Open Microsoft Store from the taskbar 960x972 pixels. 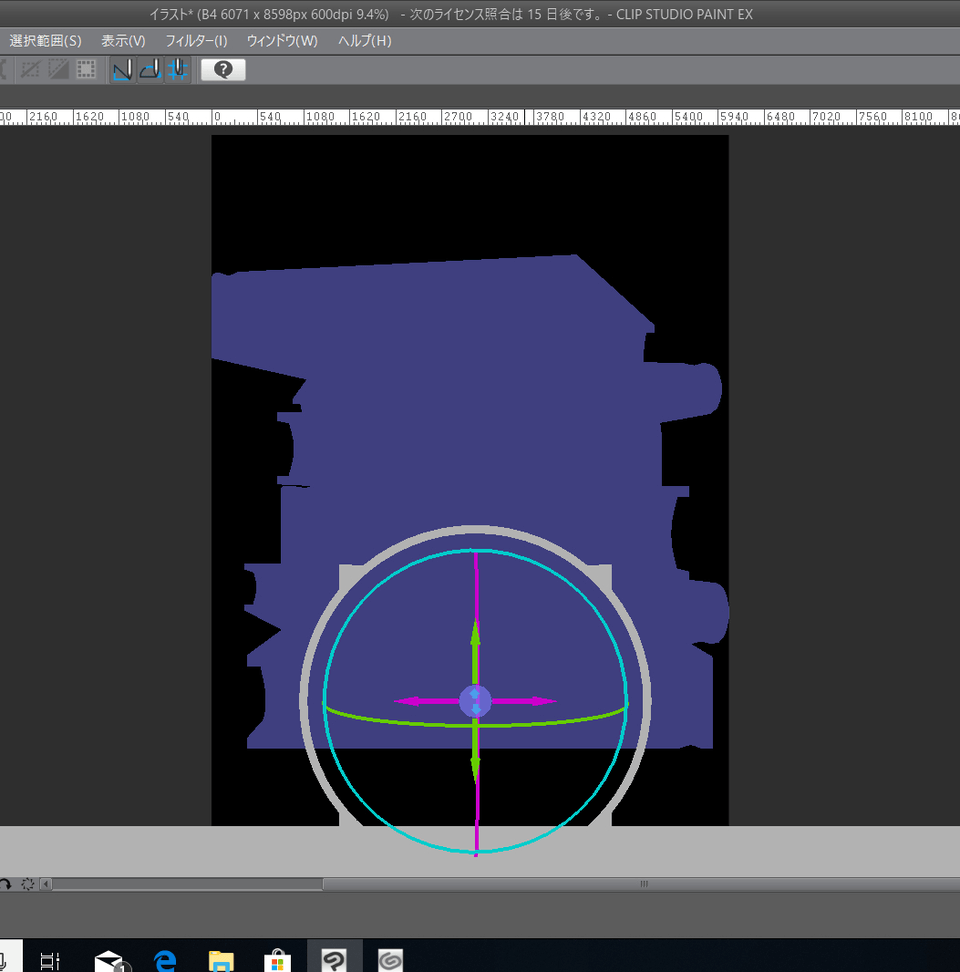tap(277, 960)
